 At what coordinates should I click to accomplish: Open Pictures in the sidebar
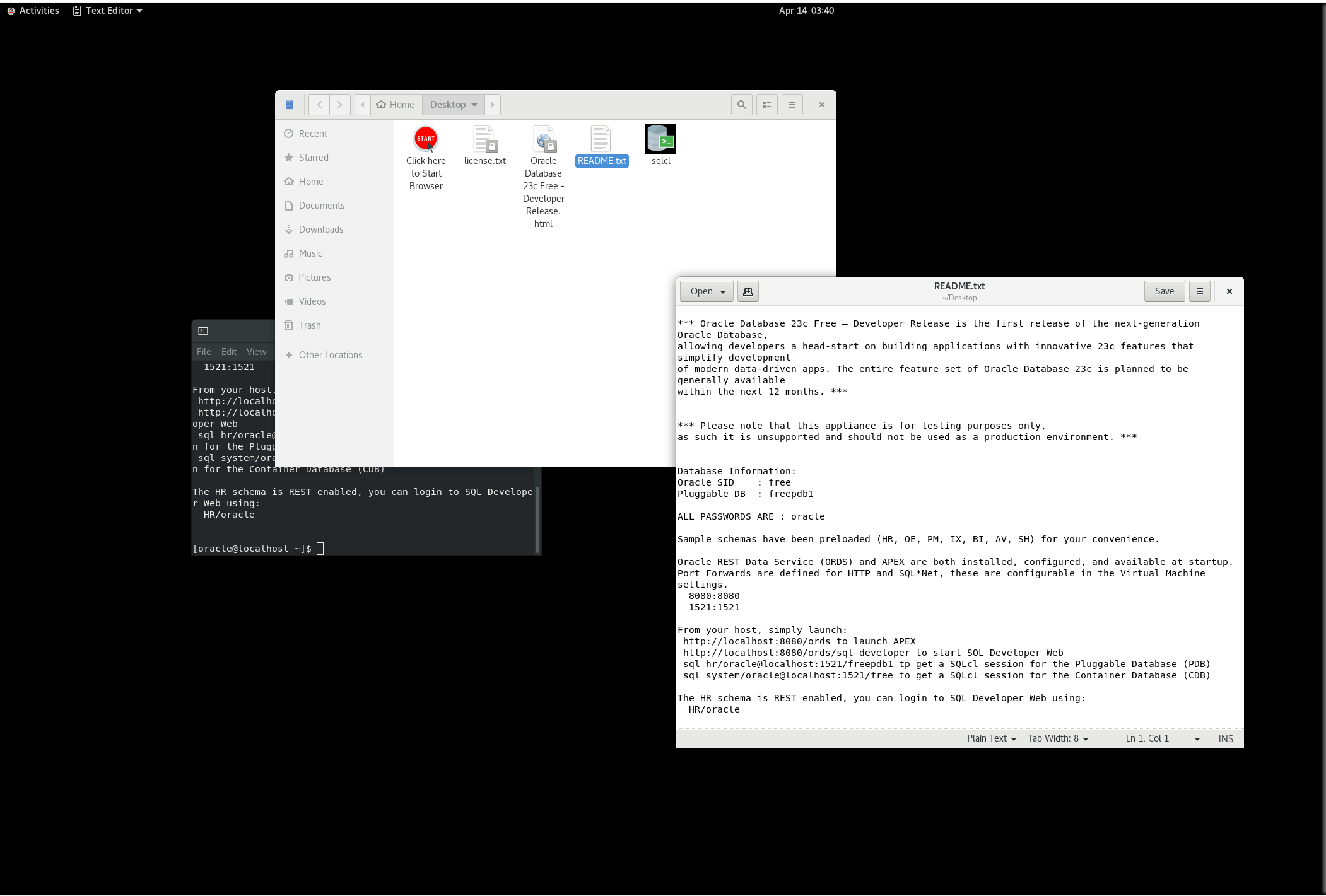tap(334, 277)
